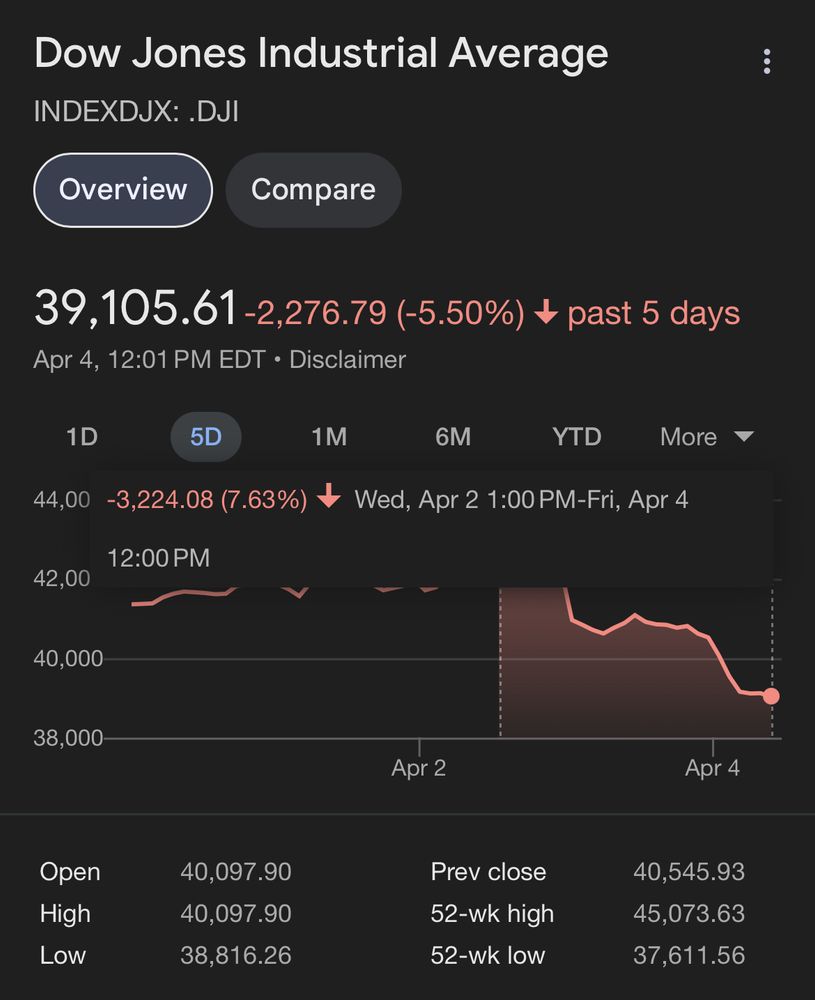
Task: Select the 1D time range
Action: pos(82,437)
